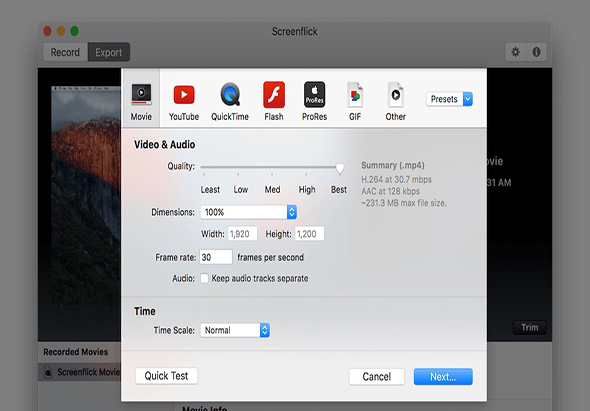590x411 pixels.
Task: Click '~231.3 MB max file size.' text
Action: pyautogui.click(x=404, y=203)
